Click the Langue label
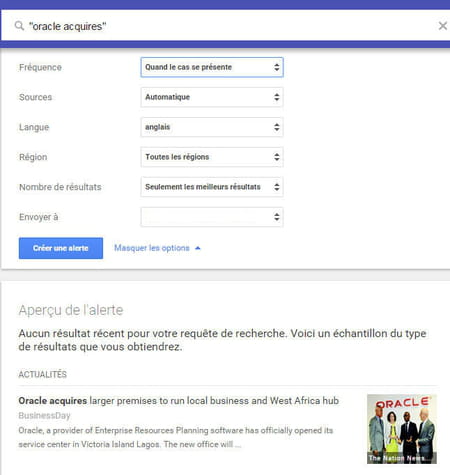Image resolution: width=450 pixels, height=475 pixels. pos(34,127)
